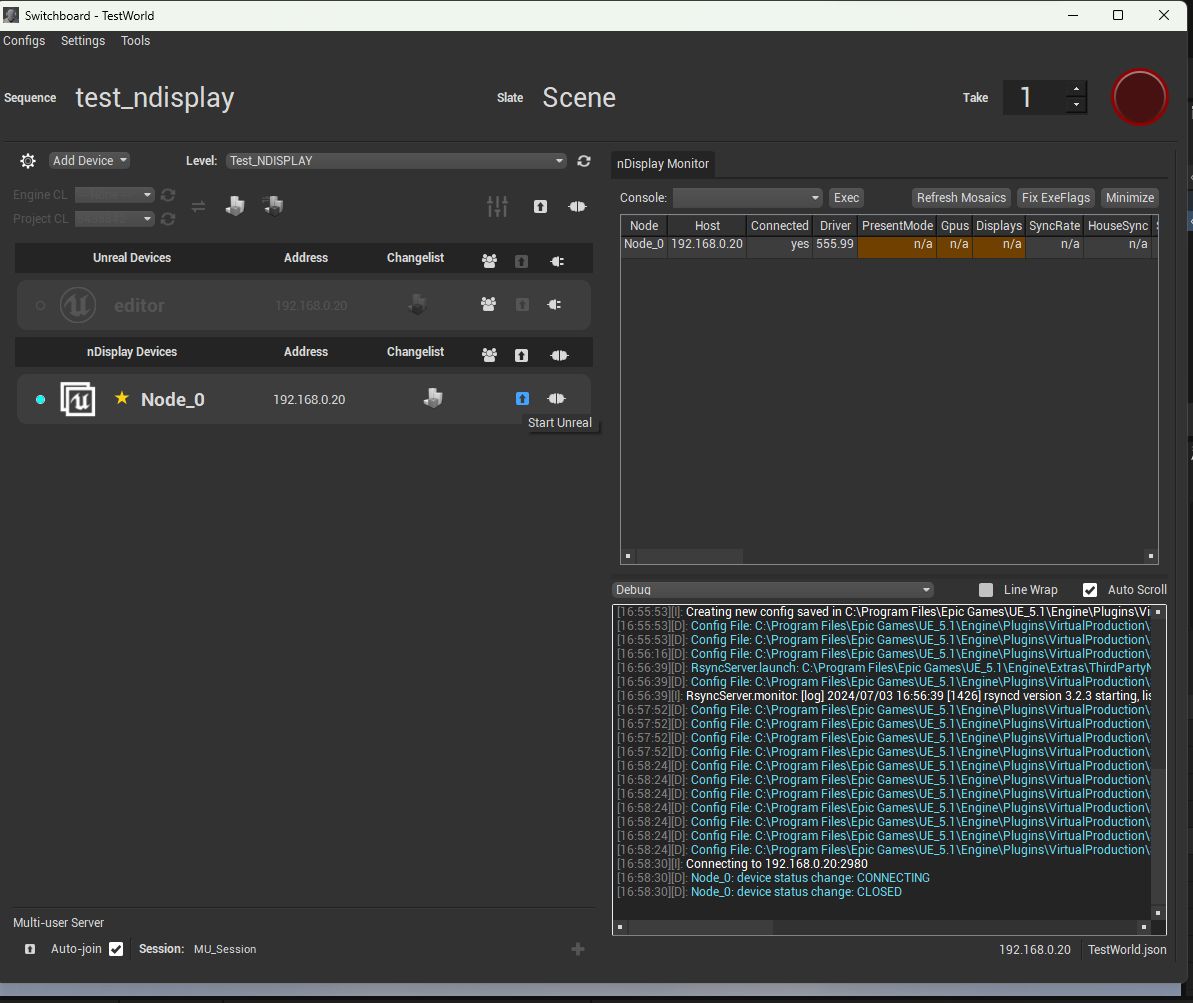Decrease the Take number

(1076, 106)
